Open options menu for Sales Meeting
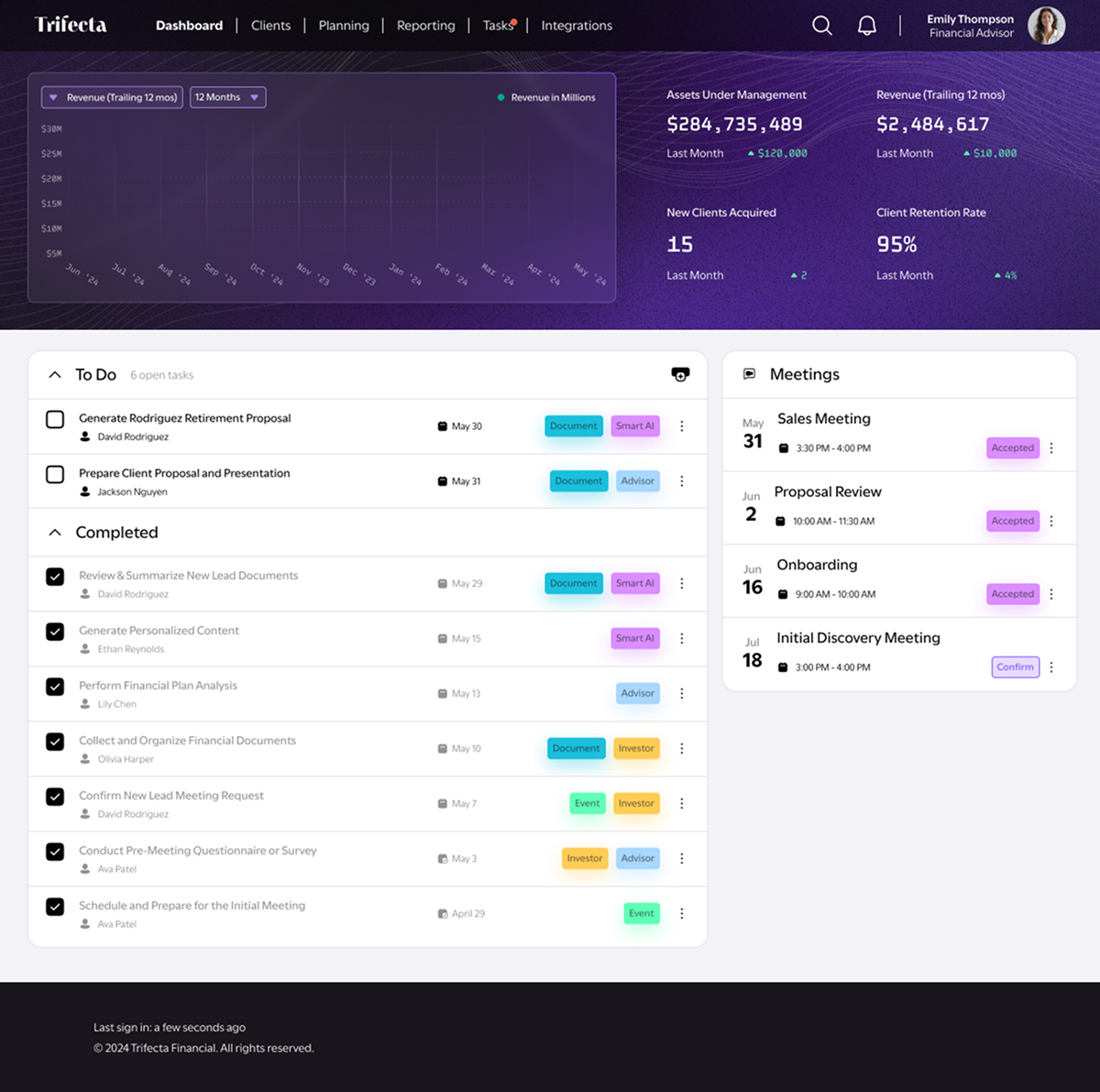Viewport: 1100px width, 1092px height. 1051,448
